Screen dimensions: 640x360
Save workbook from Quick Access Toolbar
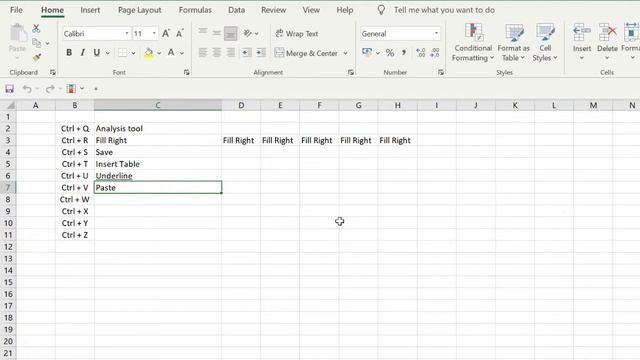pos(9,89)
